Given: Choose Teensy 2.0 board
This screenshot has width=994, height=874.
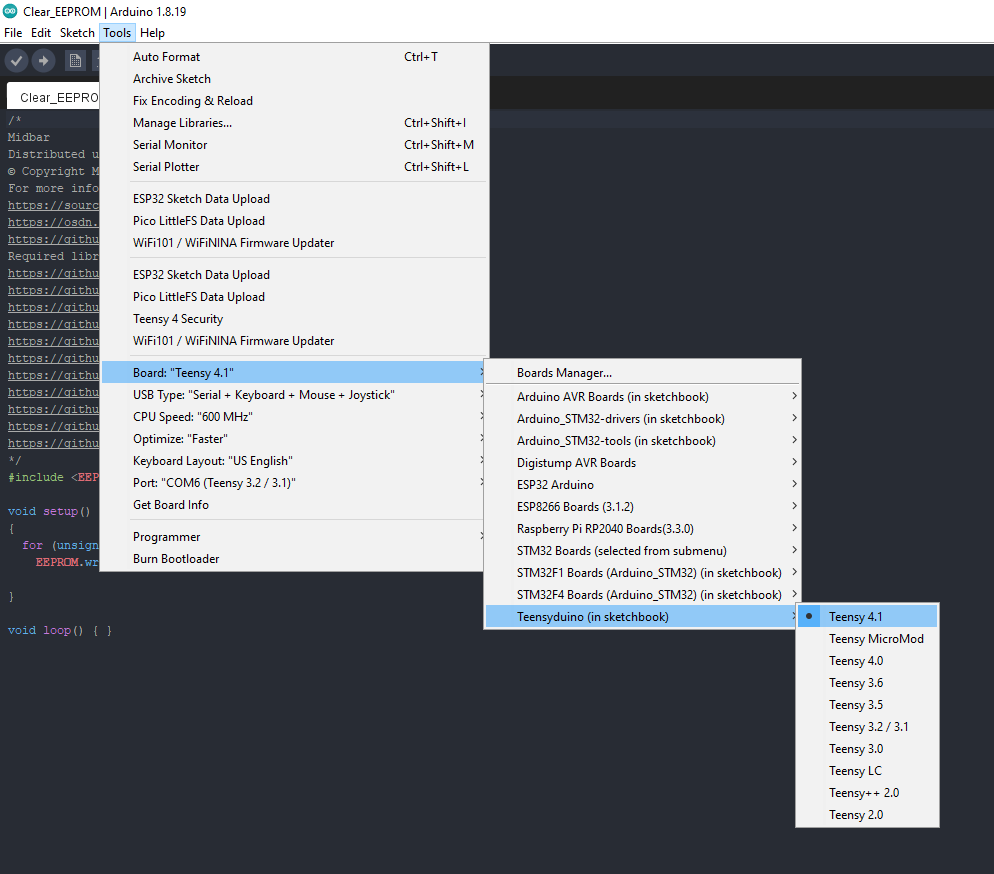Looking at the screenshot, I should click(867, 815).
